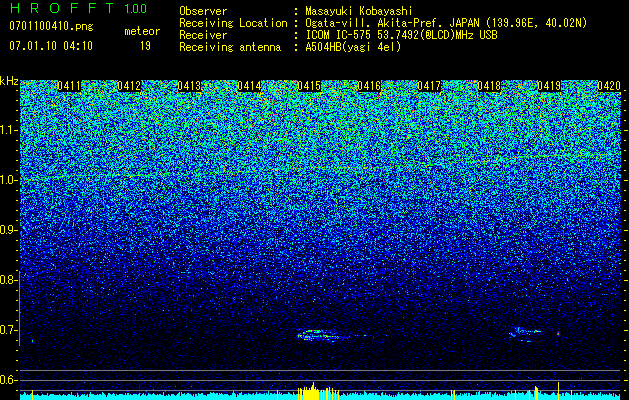
Task: Click the 0.9 frequency axis label
Action: [8, 230]
